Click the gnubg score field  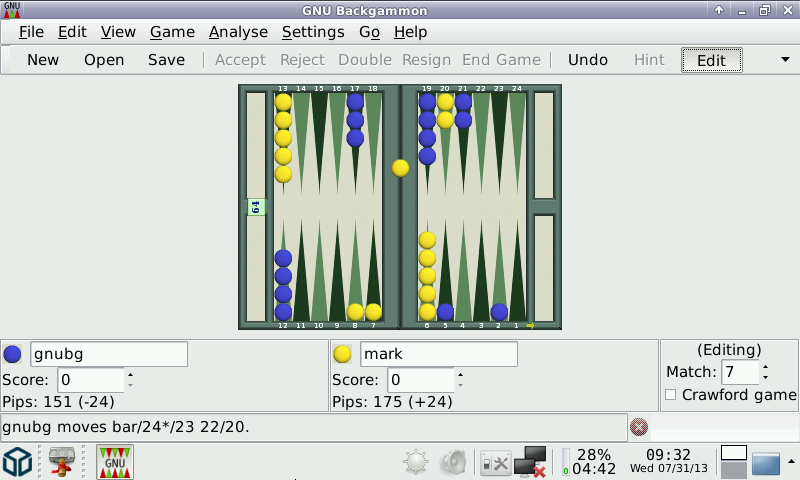[91, 380]
